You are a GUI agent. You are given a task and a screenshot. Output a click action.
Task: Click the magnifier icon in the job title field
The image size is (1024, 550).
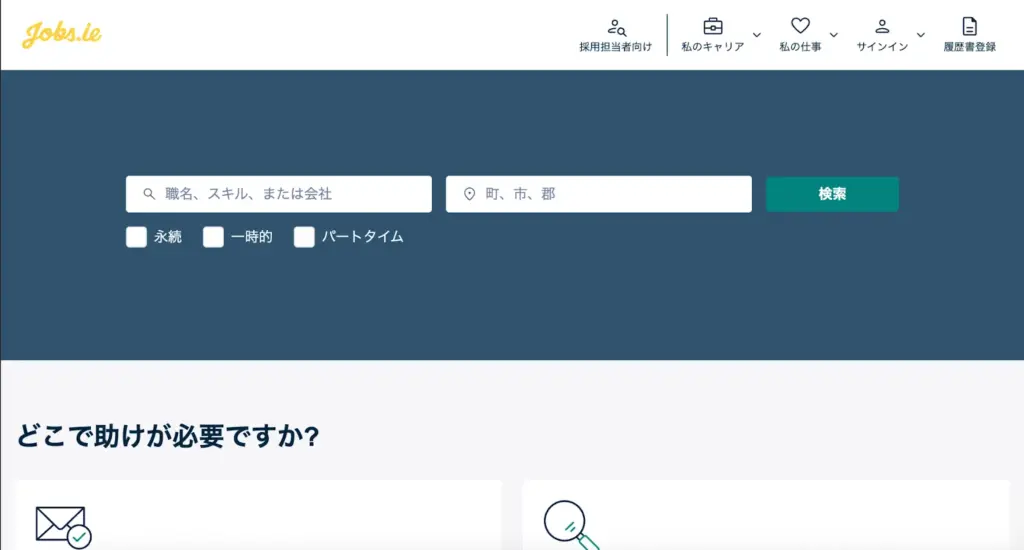click(x=149, y=194)
